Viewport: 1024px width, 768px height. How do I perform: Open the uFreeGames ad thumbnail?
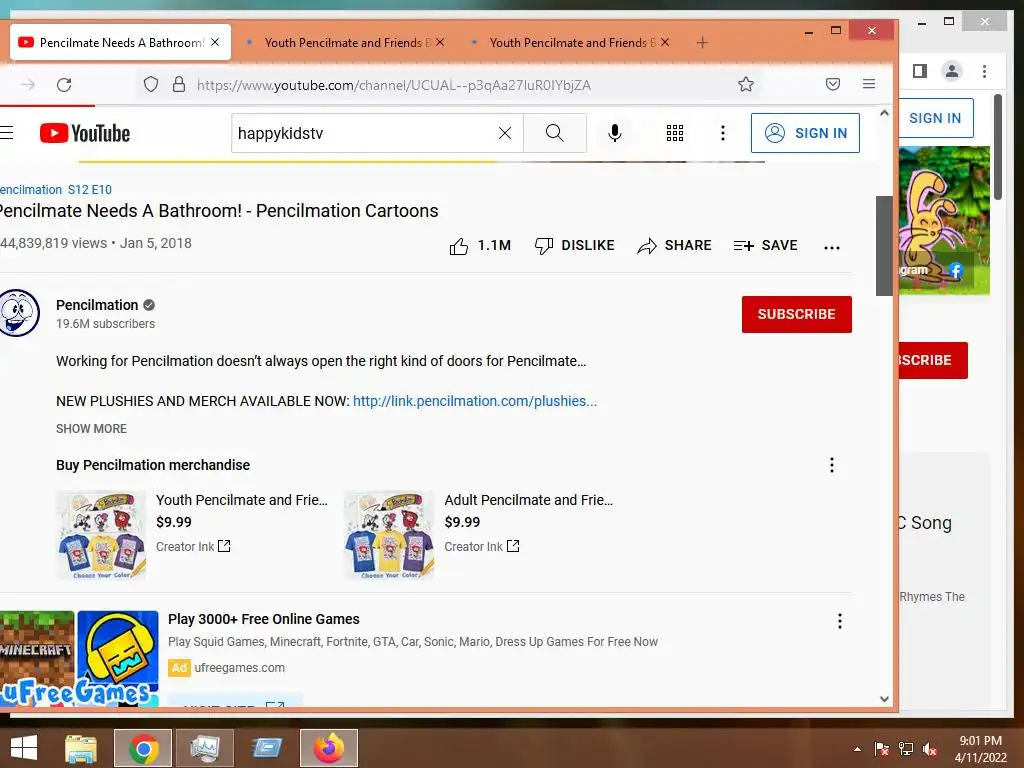79,658
